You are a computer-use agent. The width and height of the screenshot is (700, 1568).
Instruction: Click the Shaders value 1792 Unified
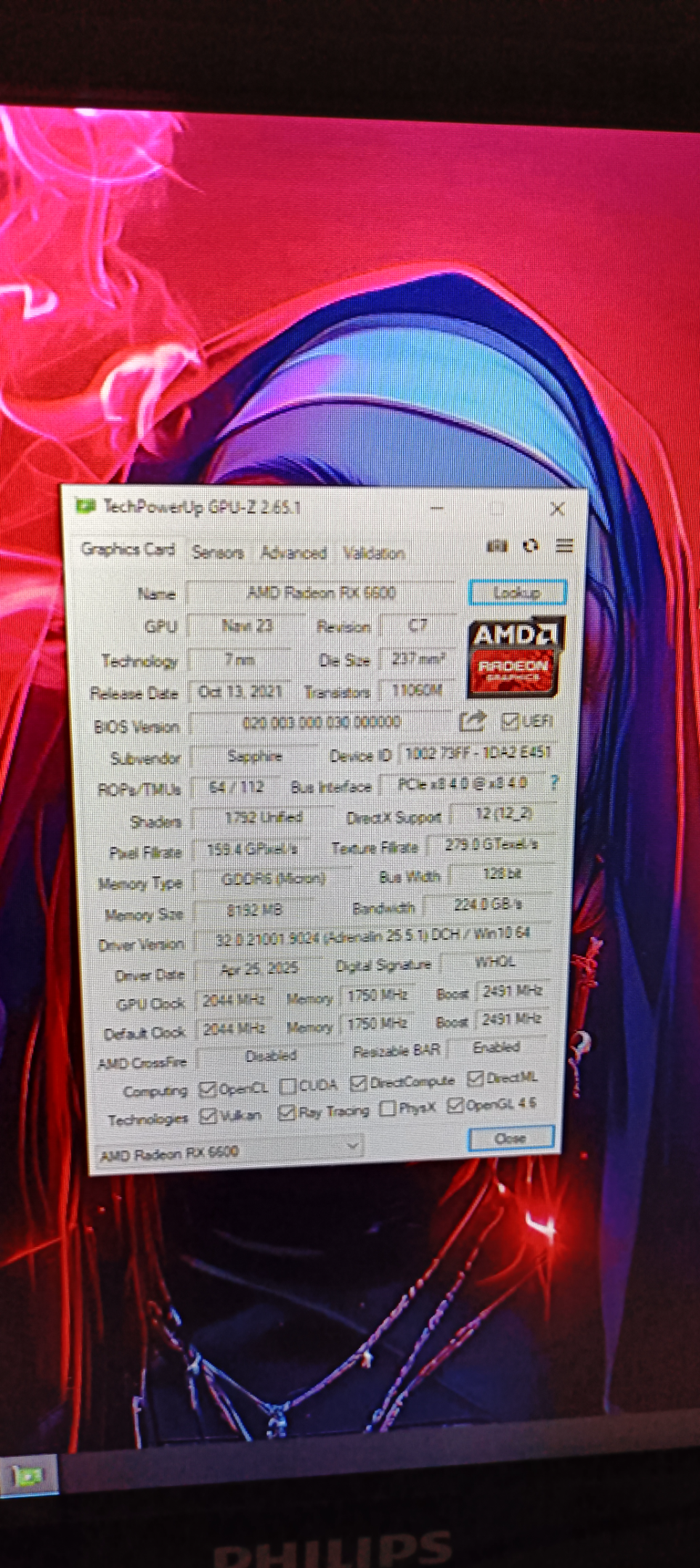(263, 818)
